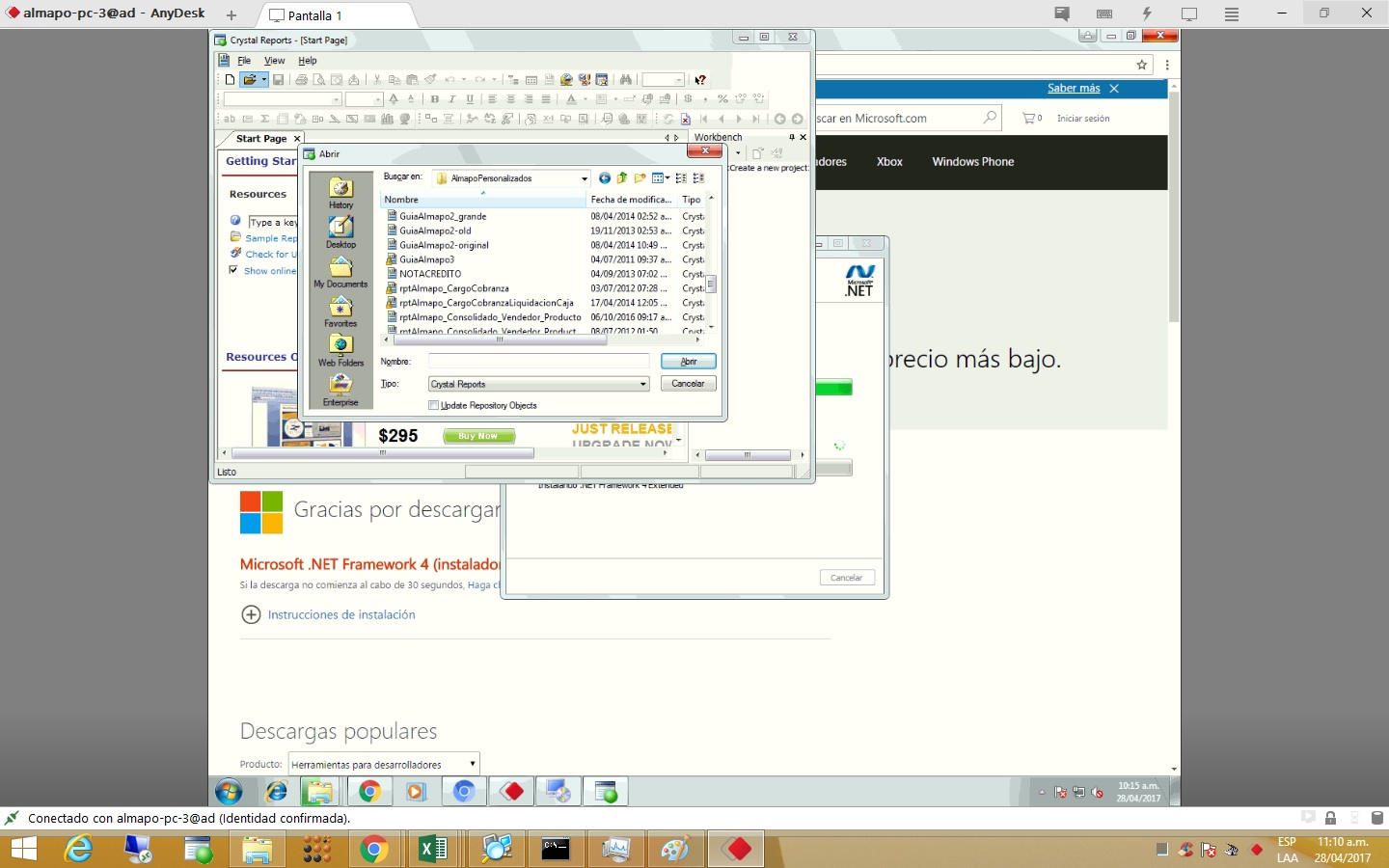The height and width of the screenshot is (868, 1389).
Task: Click the percent format icon
Action: 722,99
